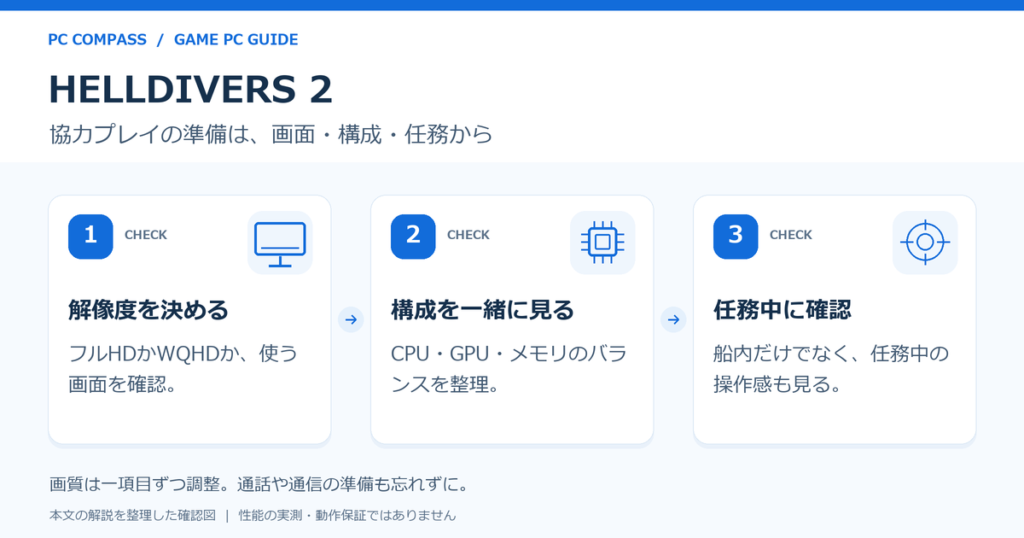Click the CHECK label in card 3
Viewport: 1024px width, 538px height.
791,235
